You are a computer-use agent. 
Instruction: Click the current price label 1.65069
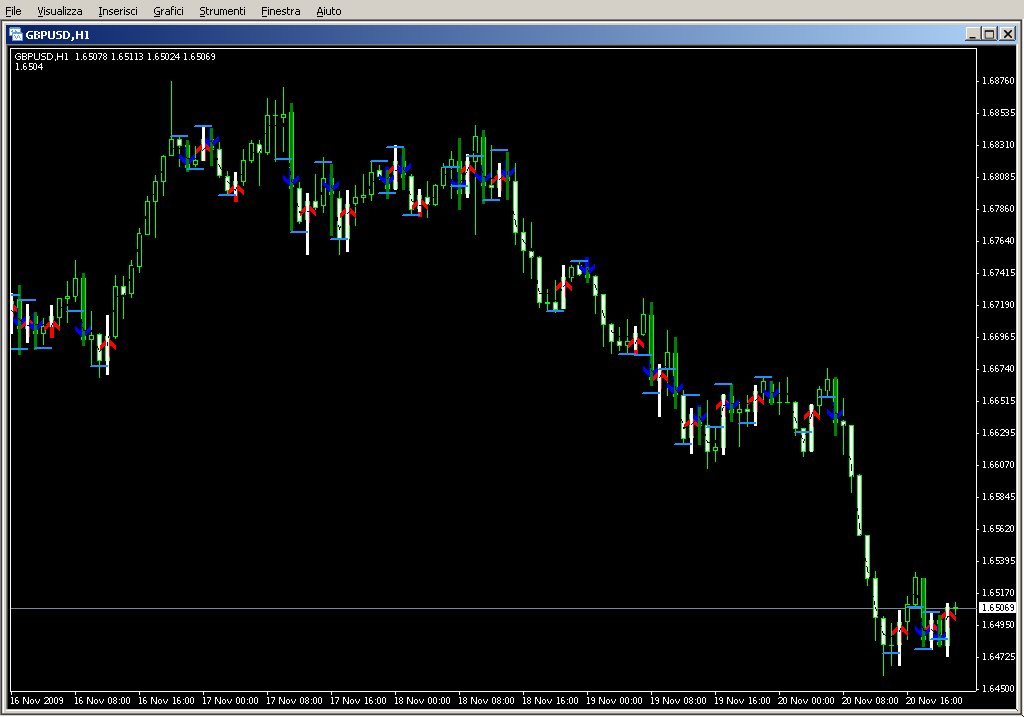(x=998, y=607)
